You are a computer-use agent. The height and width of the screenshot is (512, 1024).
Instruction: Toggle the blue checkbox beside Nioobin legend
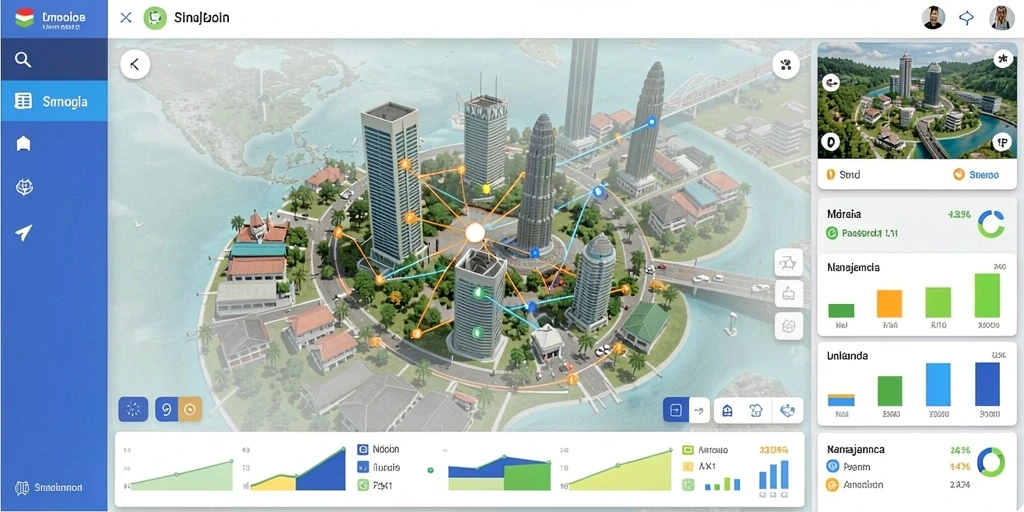[362, 449]
